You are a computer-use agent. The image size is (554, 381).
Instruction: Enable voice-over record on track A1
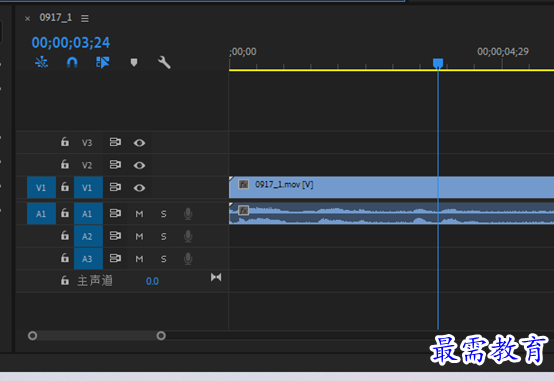[188, 214]
